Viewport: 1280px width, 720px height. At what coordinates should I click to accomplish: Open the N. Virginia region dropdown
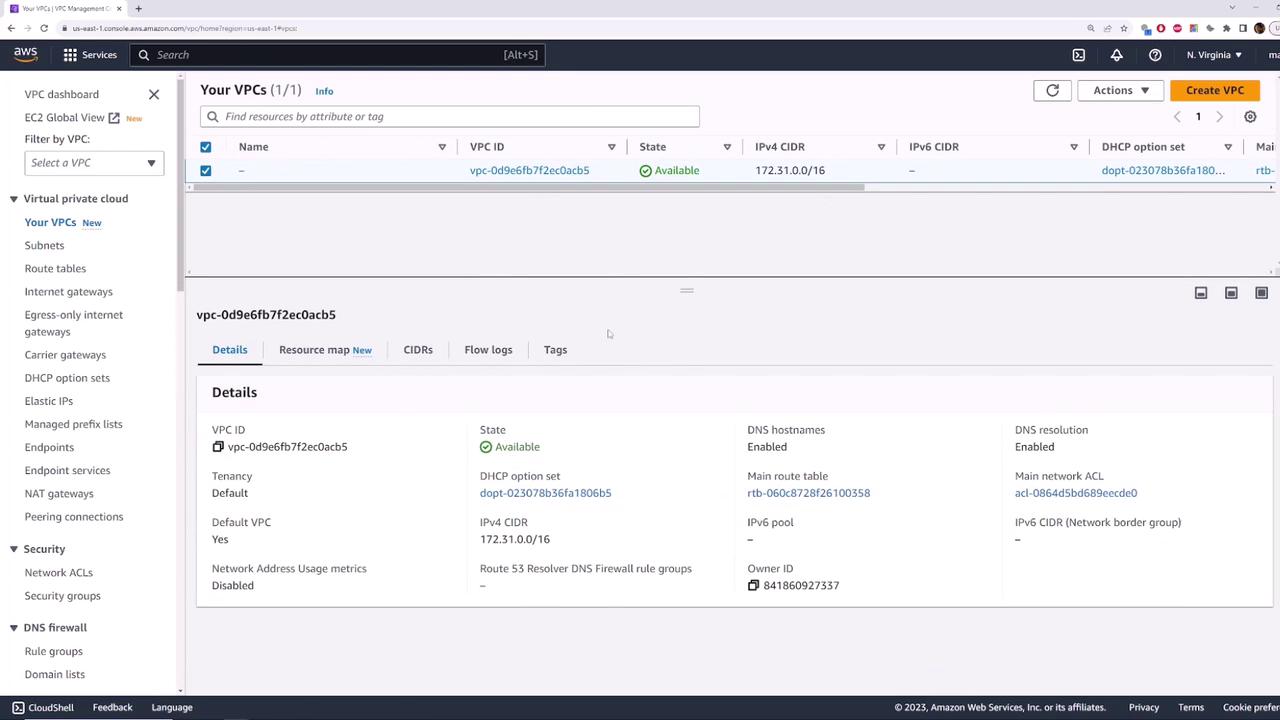1214,55
